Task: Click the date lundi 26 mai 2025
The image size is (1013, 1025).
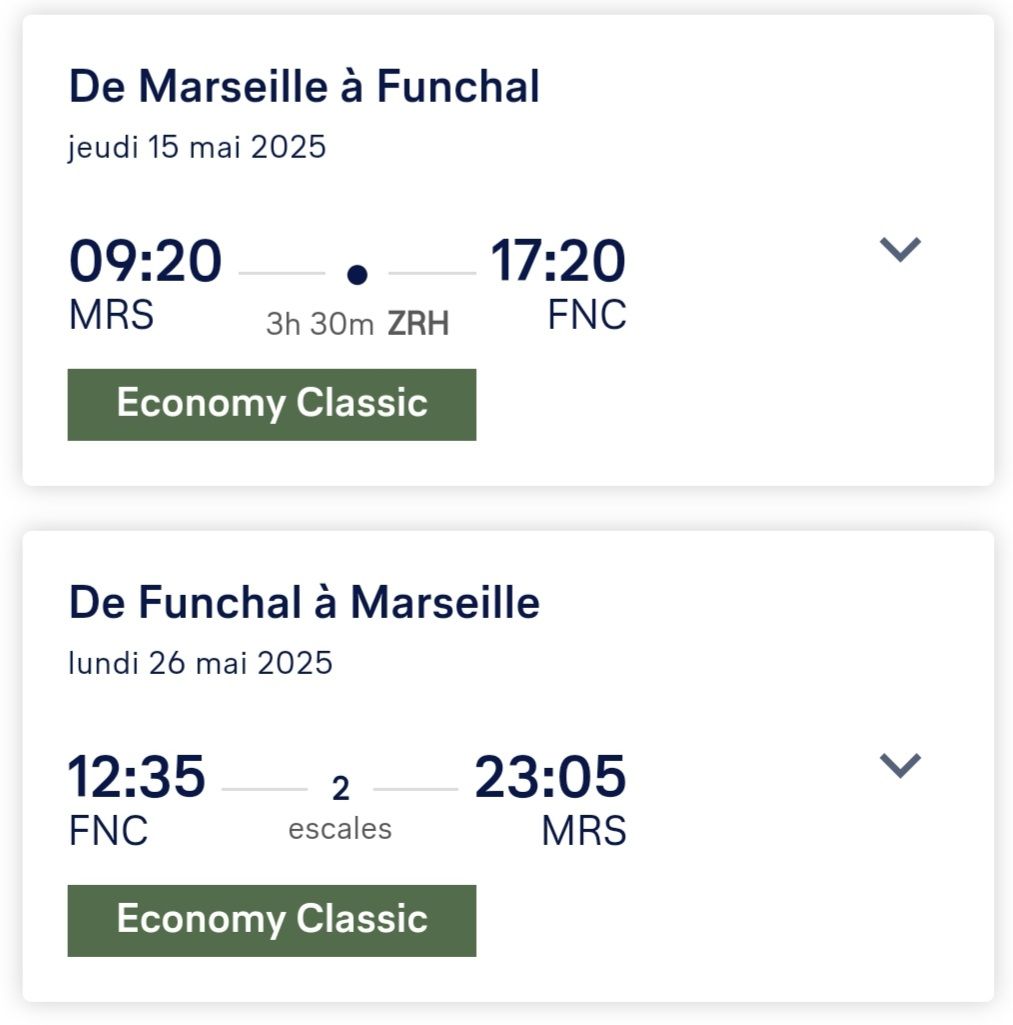Action: pyautogui.click(x=200, y=663)
